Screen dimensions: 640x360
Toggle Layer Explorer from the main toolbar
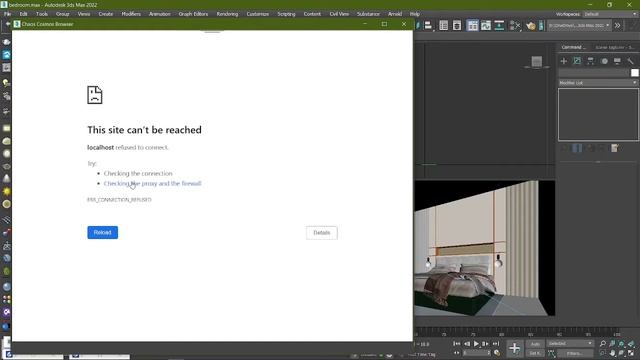pos(457,26)
